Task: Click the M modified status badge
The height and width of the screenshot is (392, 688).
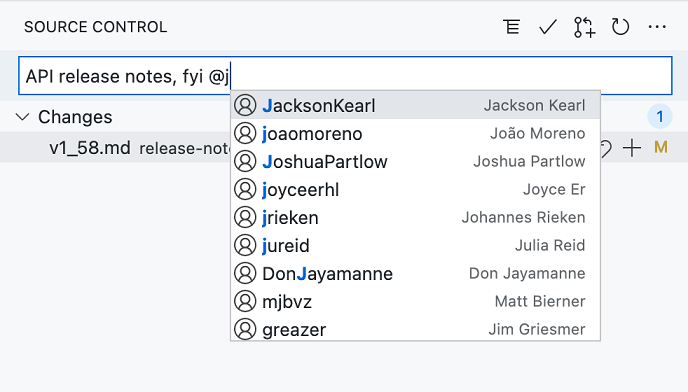Action: tap(660, 147)
